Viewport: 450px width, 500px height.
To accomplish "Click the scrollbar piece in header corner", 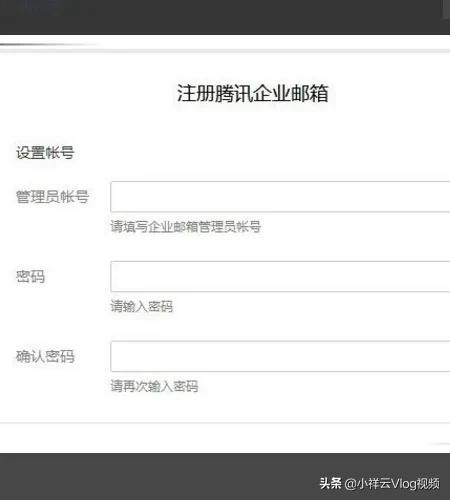I will tap(446, 9).
